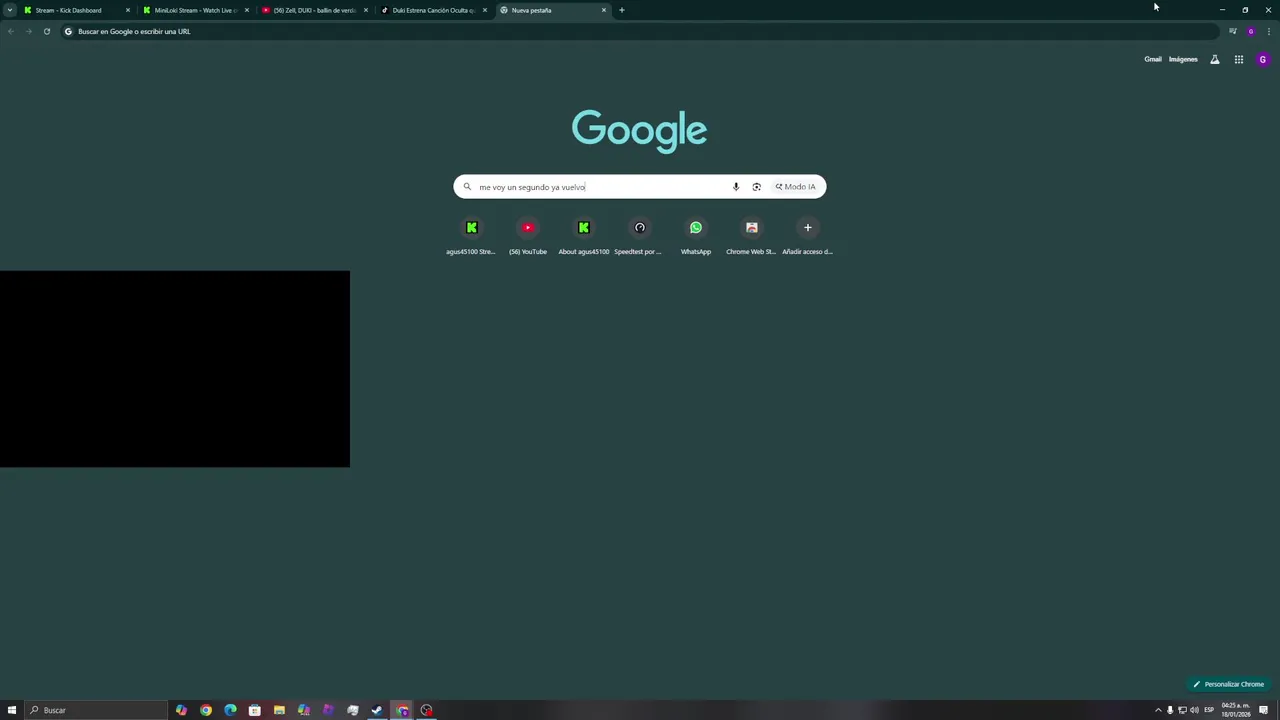Screen dimensions: 1280x720
Task: Add a new shortcut with the plus tile
Action: [x=808, y=237]
